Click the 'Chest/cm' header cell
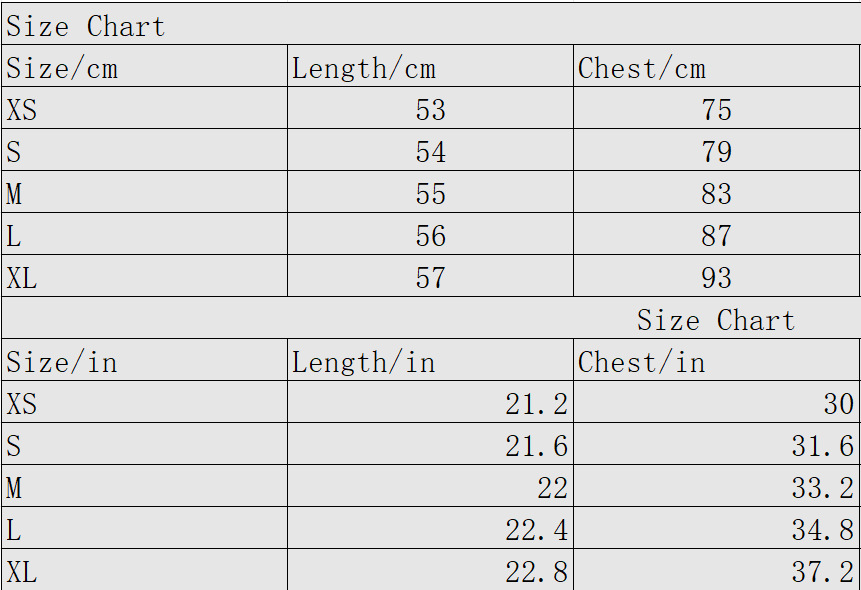Screen dimensions: 861x590 point(642,68)
